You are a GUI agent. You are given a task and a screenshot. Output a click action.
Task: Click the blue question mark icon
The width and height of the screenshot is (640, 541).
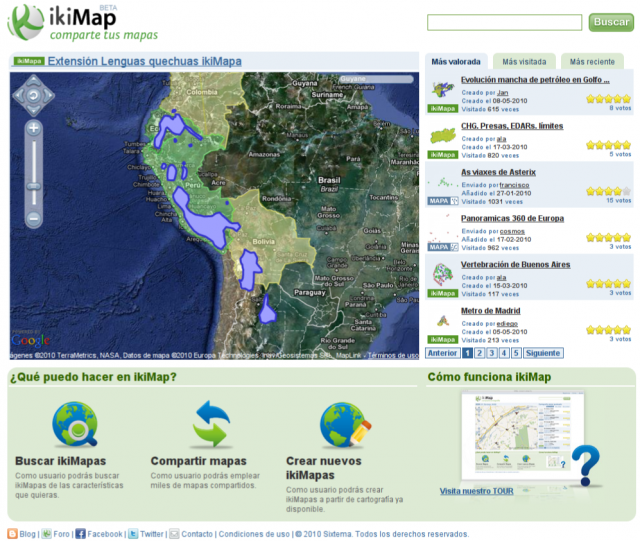[586, 465]
